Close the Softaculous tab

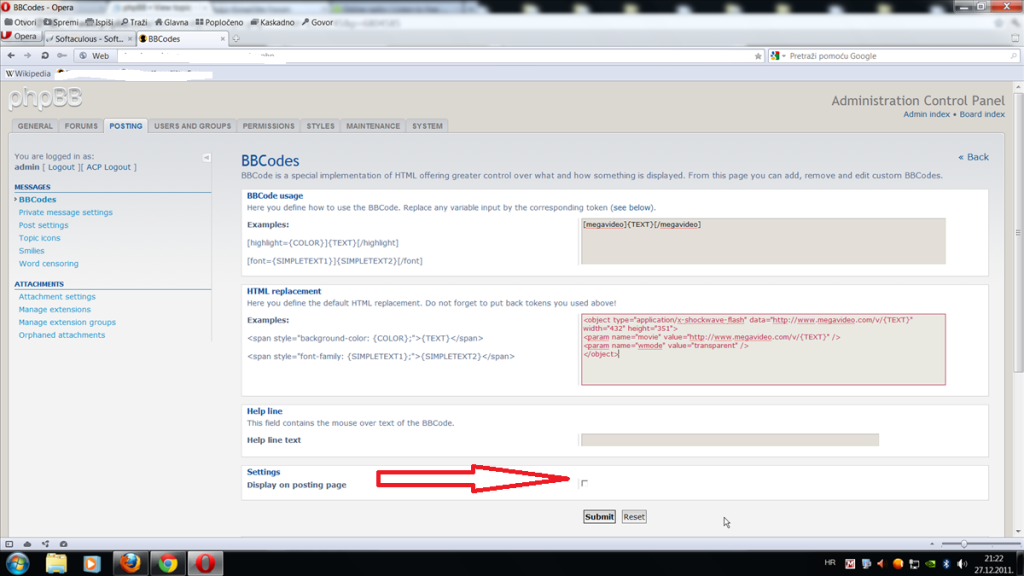coord(129,39)
